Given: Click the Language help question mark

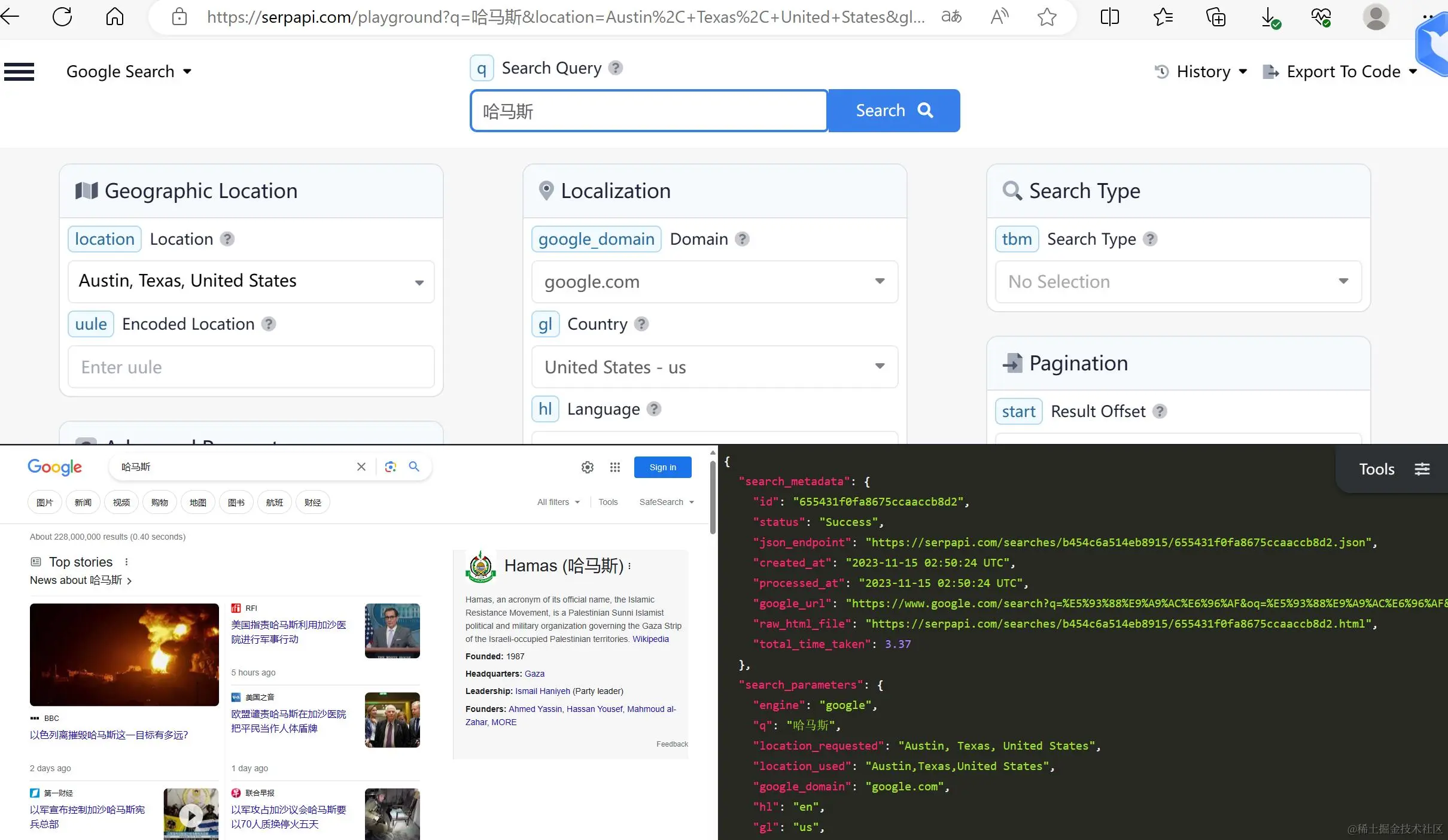Looking at the screenshot, I should (x=654, y=409).
